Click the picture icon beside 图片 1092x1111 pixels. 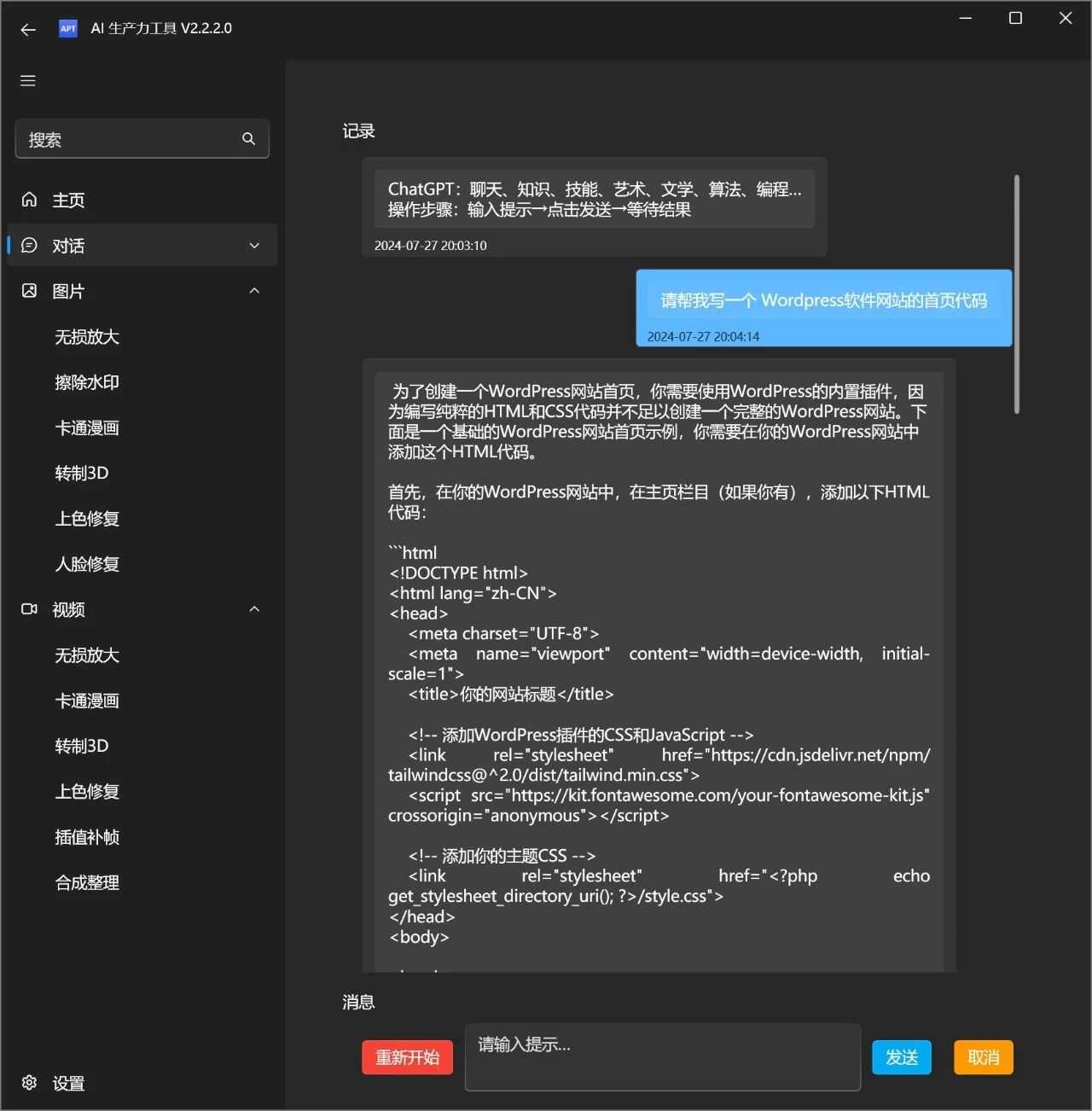[x=29, y=290]
